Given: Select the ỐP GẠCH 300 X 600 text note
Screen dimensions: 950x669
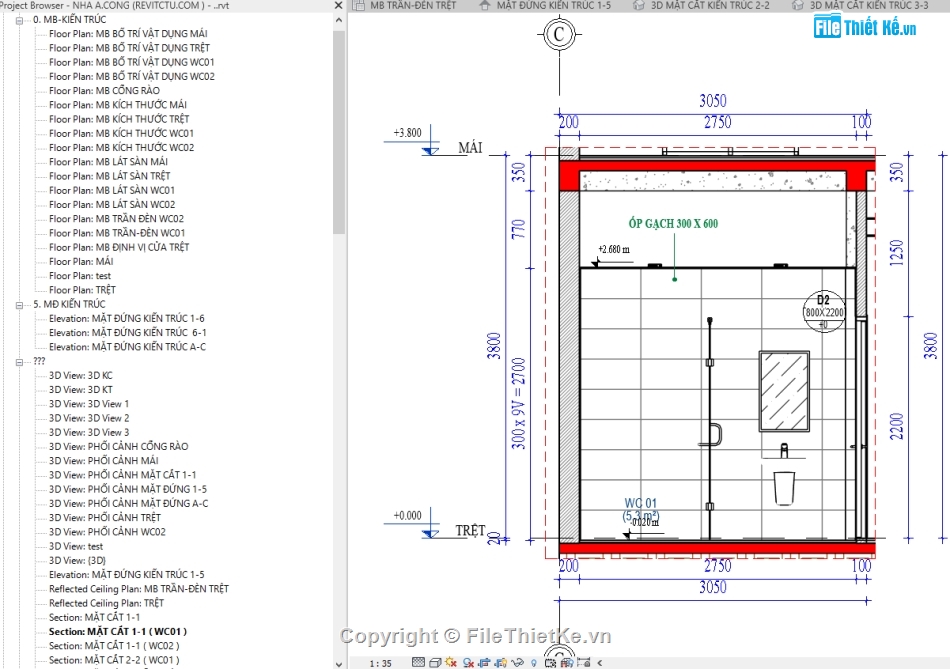Looking at the screenshot, I should 673,224.
